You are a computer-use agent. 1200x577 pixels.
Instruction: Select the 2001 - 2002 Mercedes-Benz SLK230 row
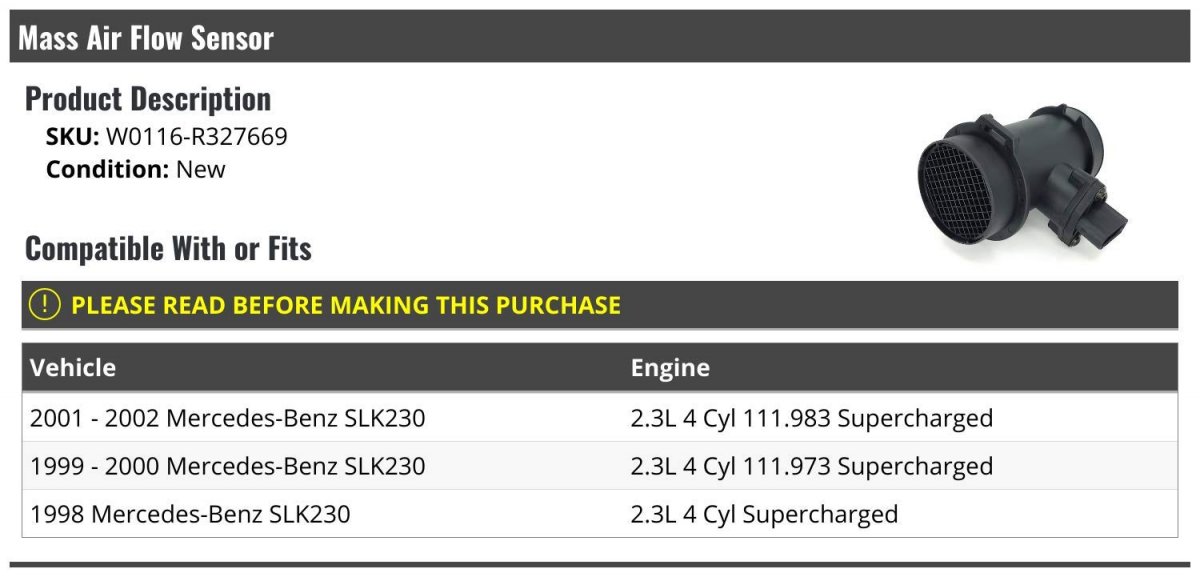point(600,418)
